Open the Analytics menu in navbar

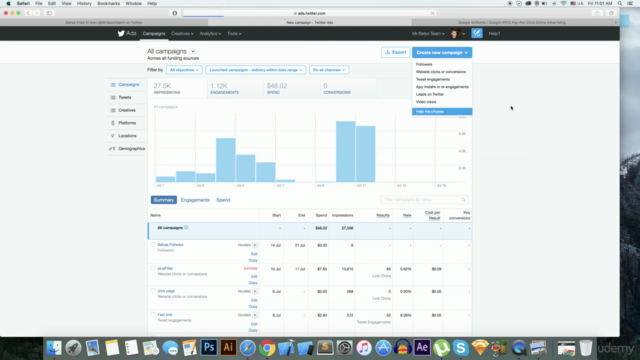coord(210,33)
